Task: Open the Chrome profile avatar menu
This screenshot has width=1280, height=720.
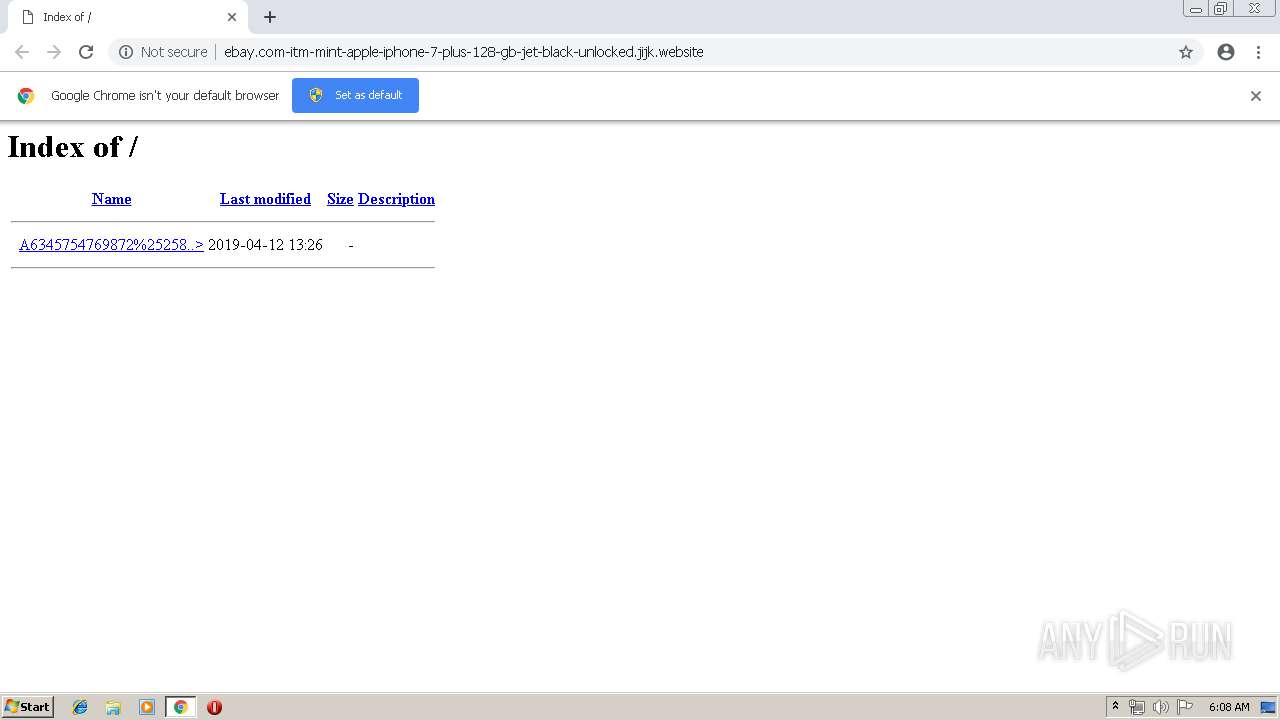Action: pyautogui.click(x=1226, y=52)
